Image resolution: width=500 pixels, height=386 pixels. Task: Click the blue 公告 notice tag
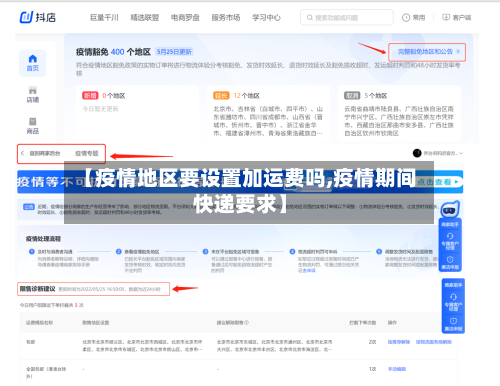tap(29, 207)
